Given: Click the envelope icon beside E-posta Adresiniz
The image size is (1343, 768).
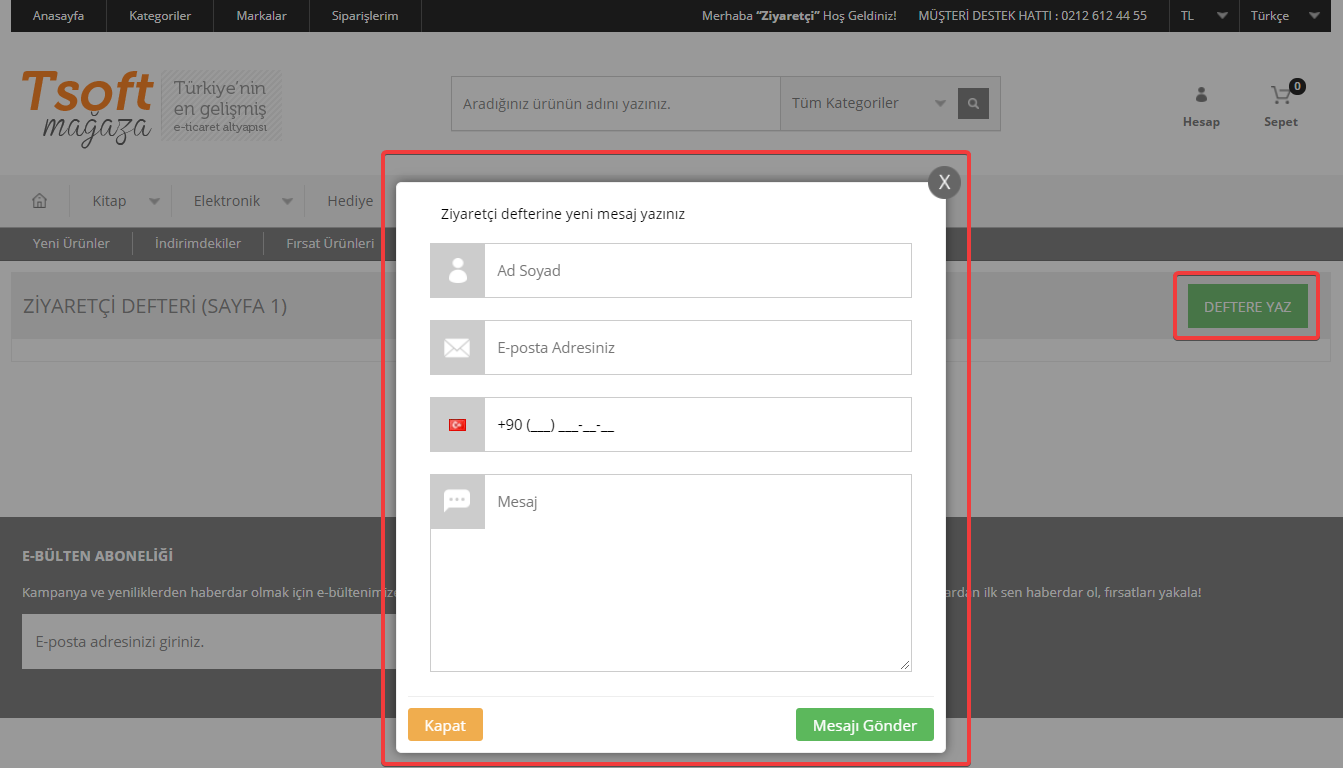Looking at the screenshot, I should [x=458, y=348].
